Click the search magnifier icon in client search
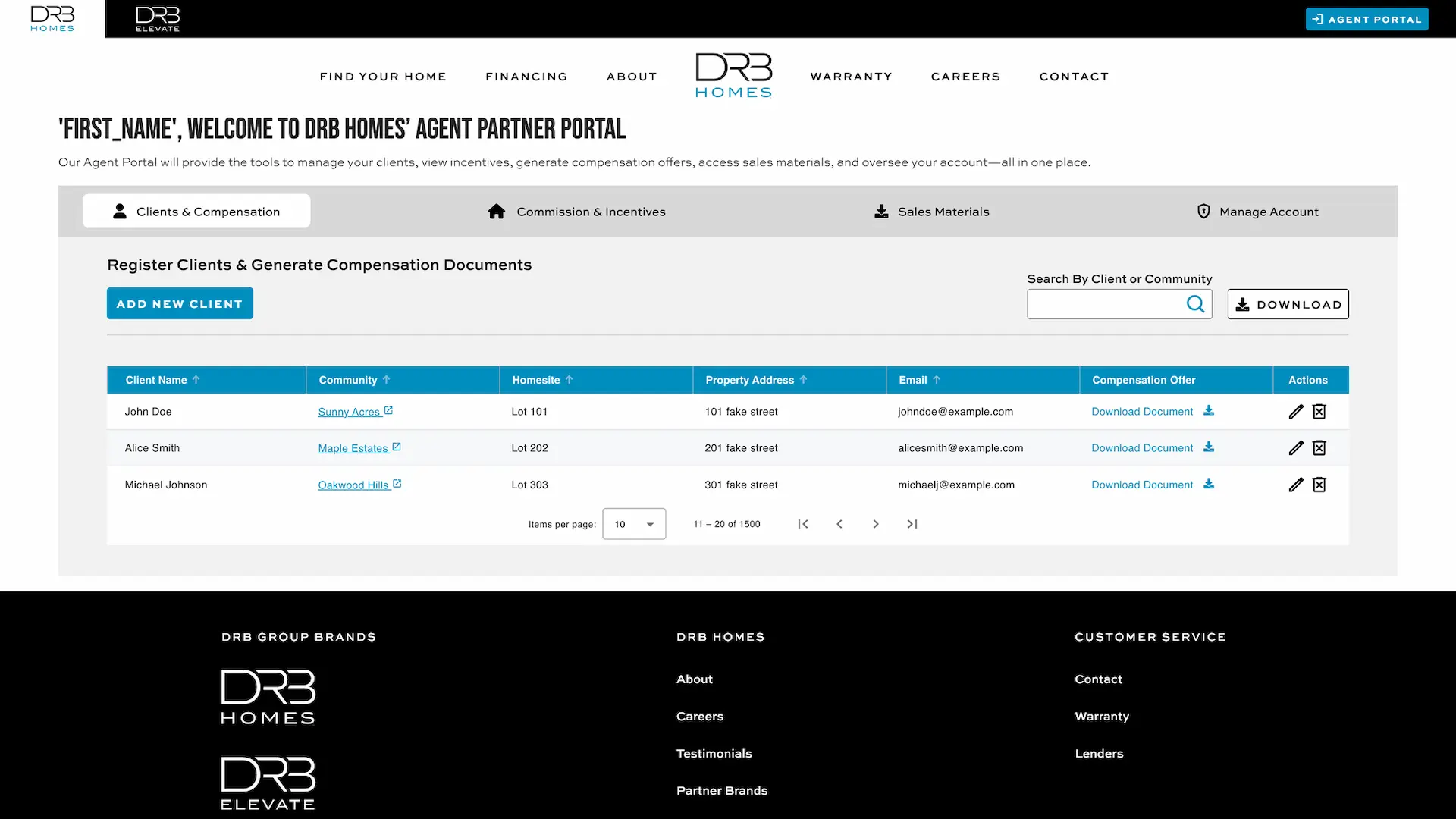 click(1195, 304)
